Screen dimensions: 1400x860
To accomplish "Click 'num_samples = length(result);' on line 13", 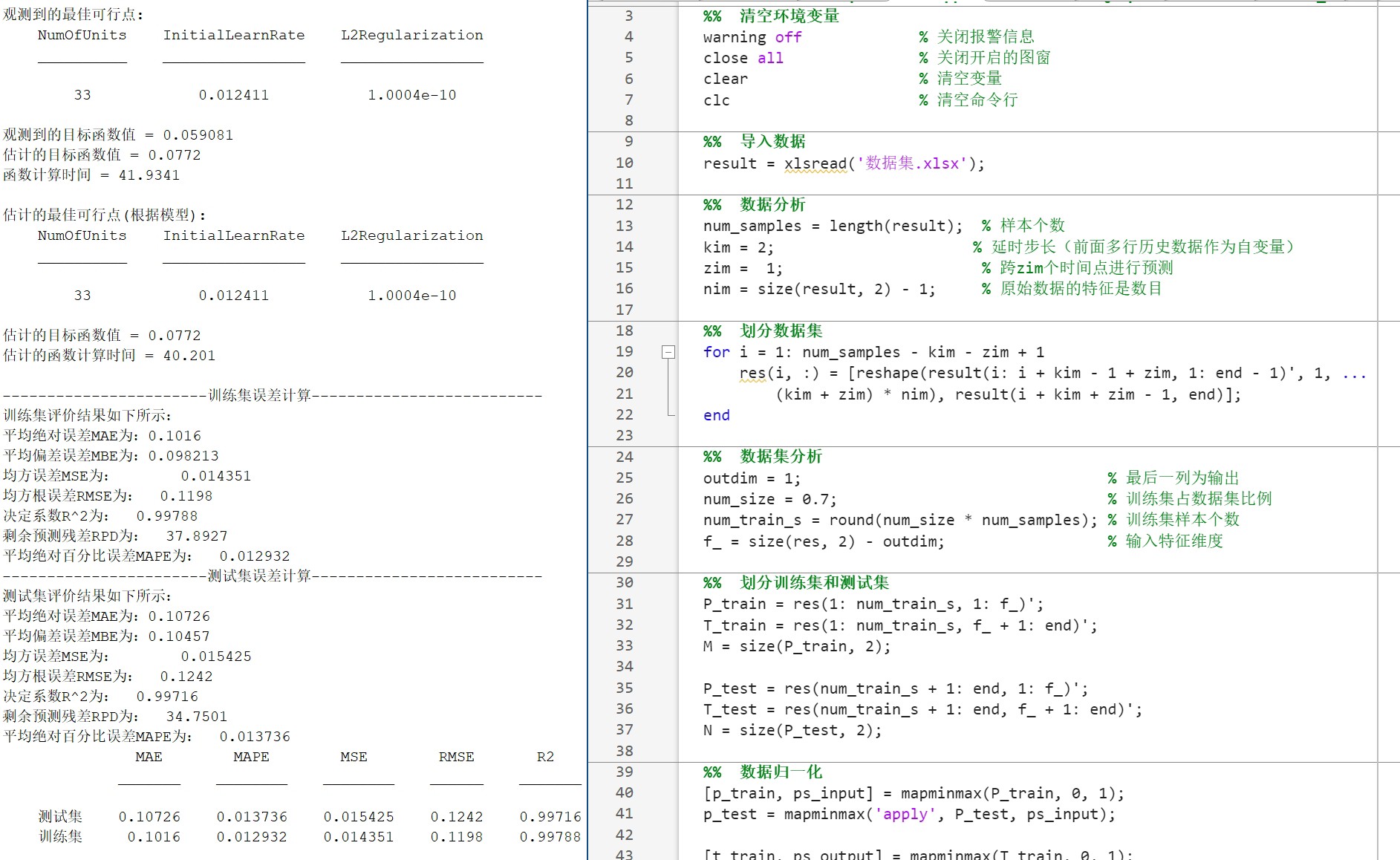I will pos(833,226).
